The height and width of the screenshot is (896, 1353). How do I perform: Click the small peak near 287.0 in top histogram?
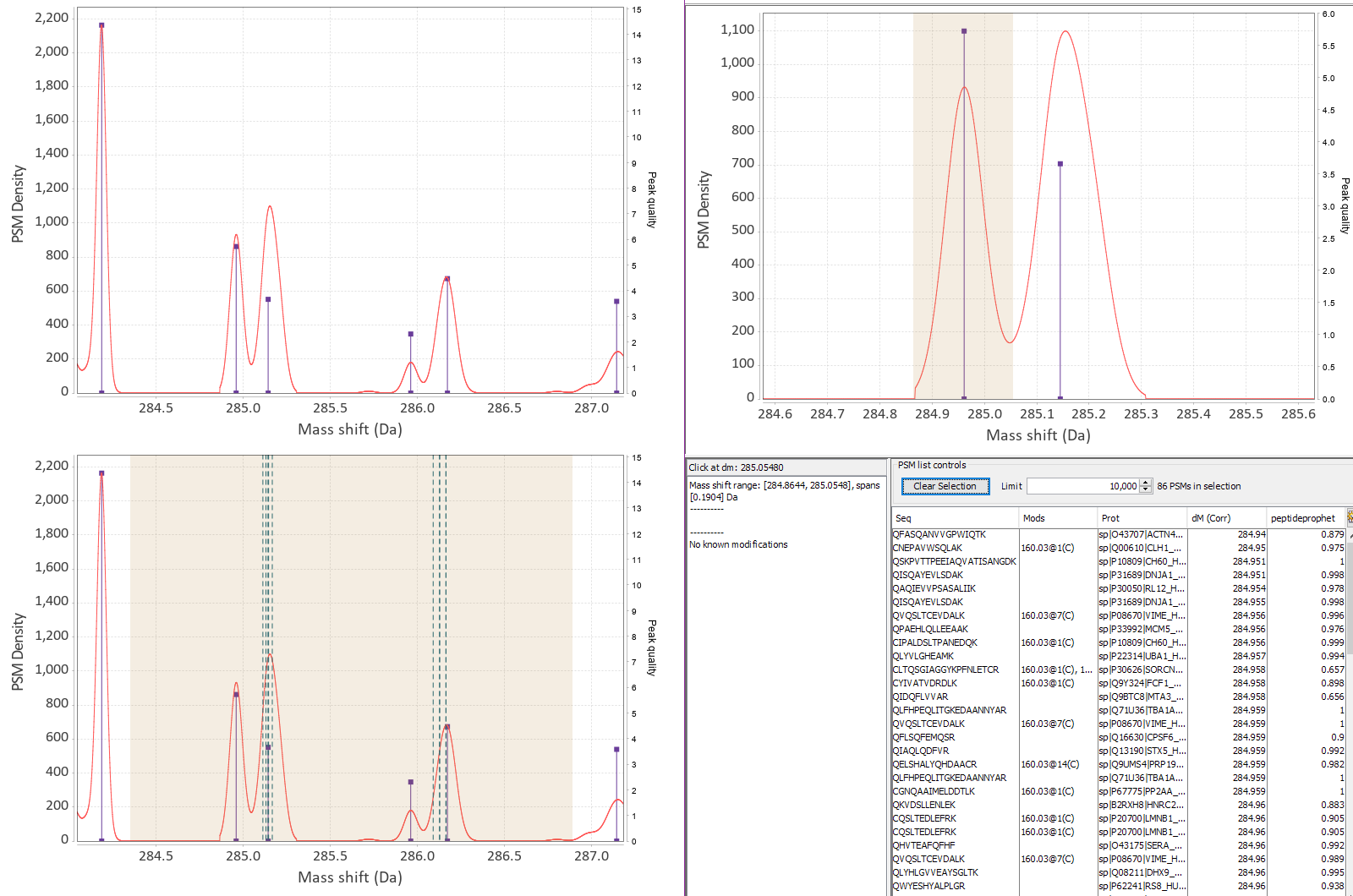tap(615, 302)
